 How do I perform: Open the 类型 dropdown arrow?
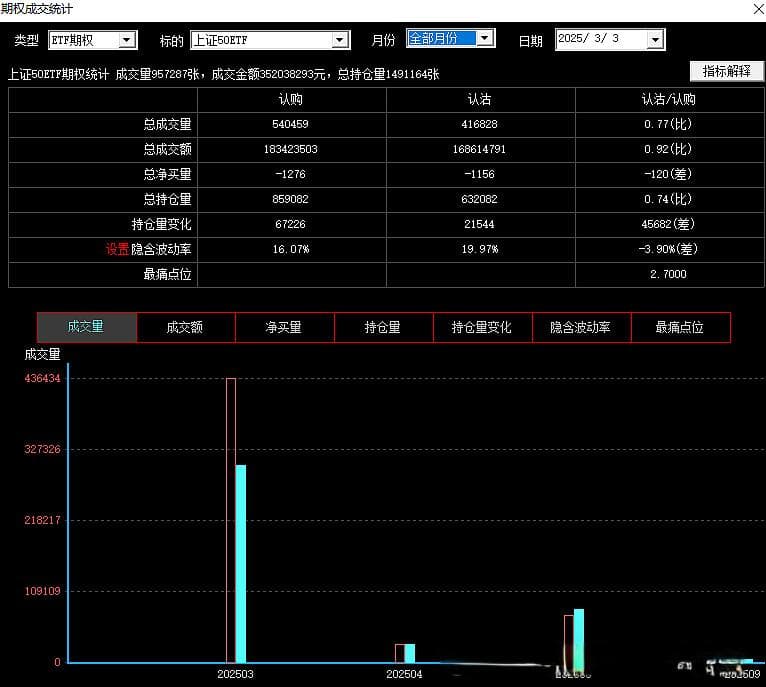(127, 40)
